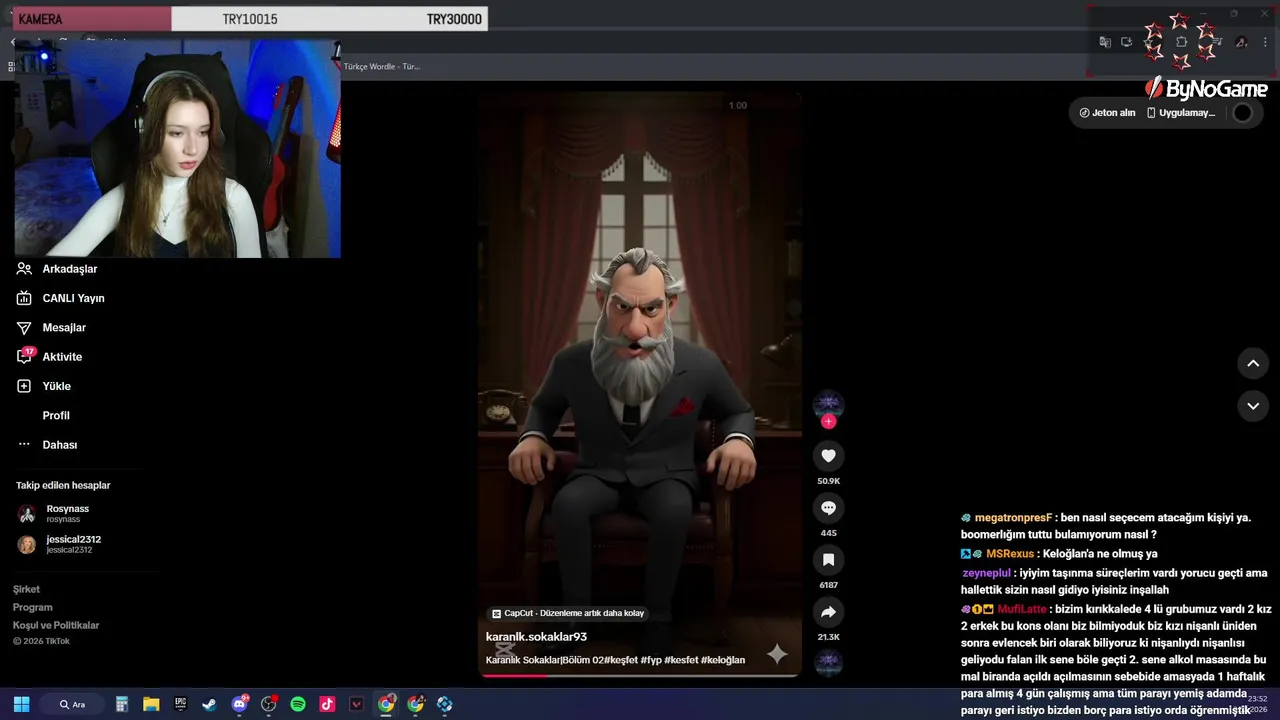The image size is (1280, 720).
Task: Open Steam from the taskbar
Action: 209,704
